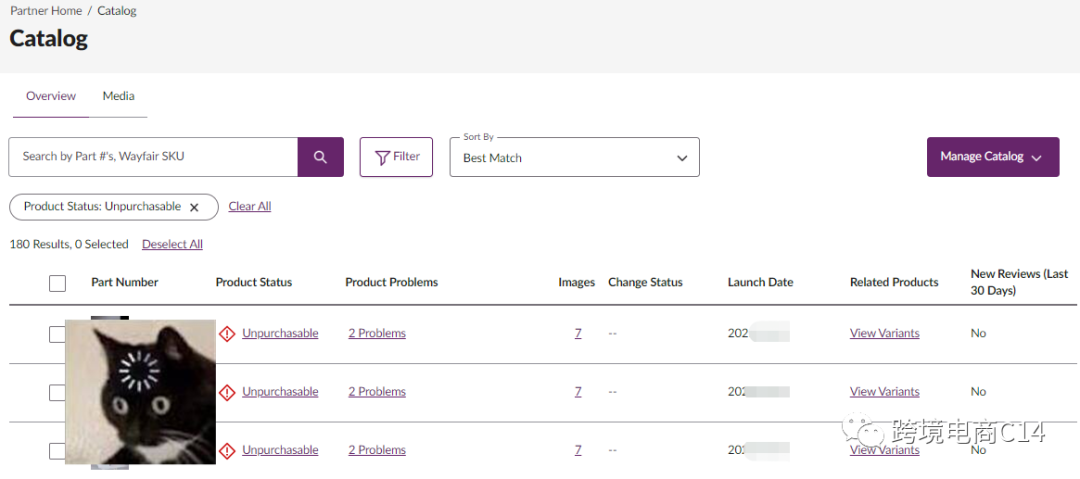Viewport: 1080px width, 479px height.
Task: Click the Partner Home breadcrumb link
Action: [44, 11]
